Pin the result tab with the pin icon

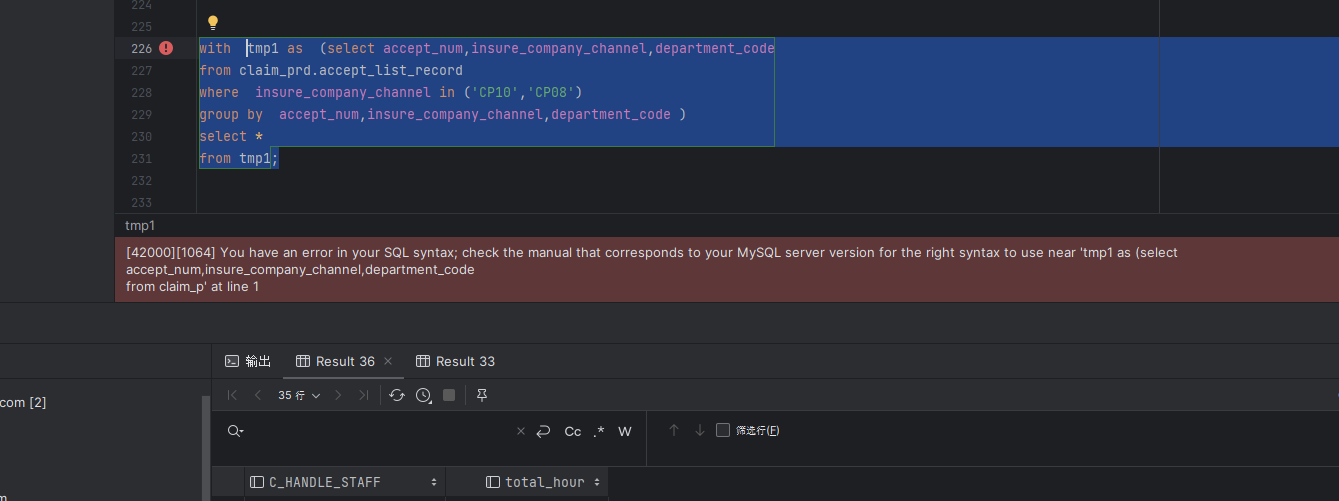481,395
